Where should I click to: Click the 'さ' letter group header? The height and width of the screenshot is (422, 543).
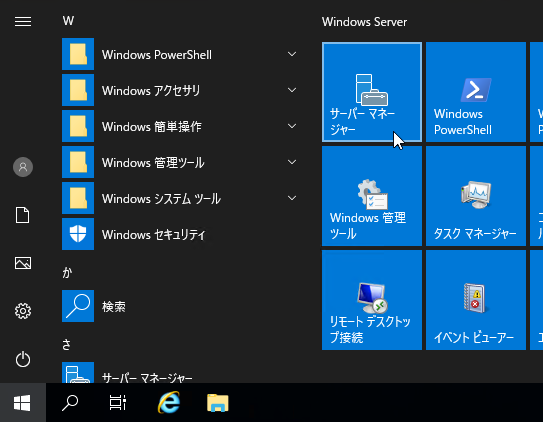[x=66, y=345]
